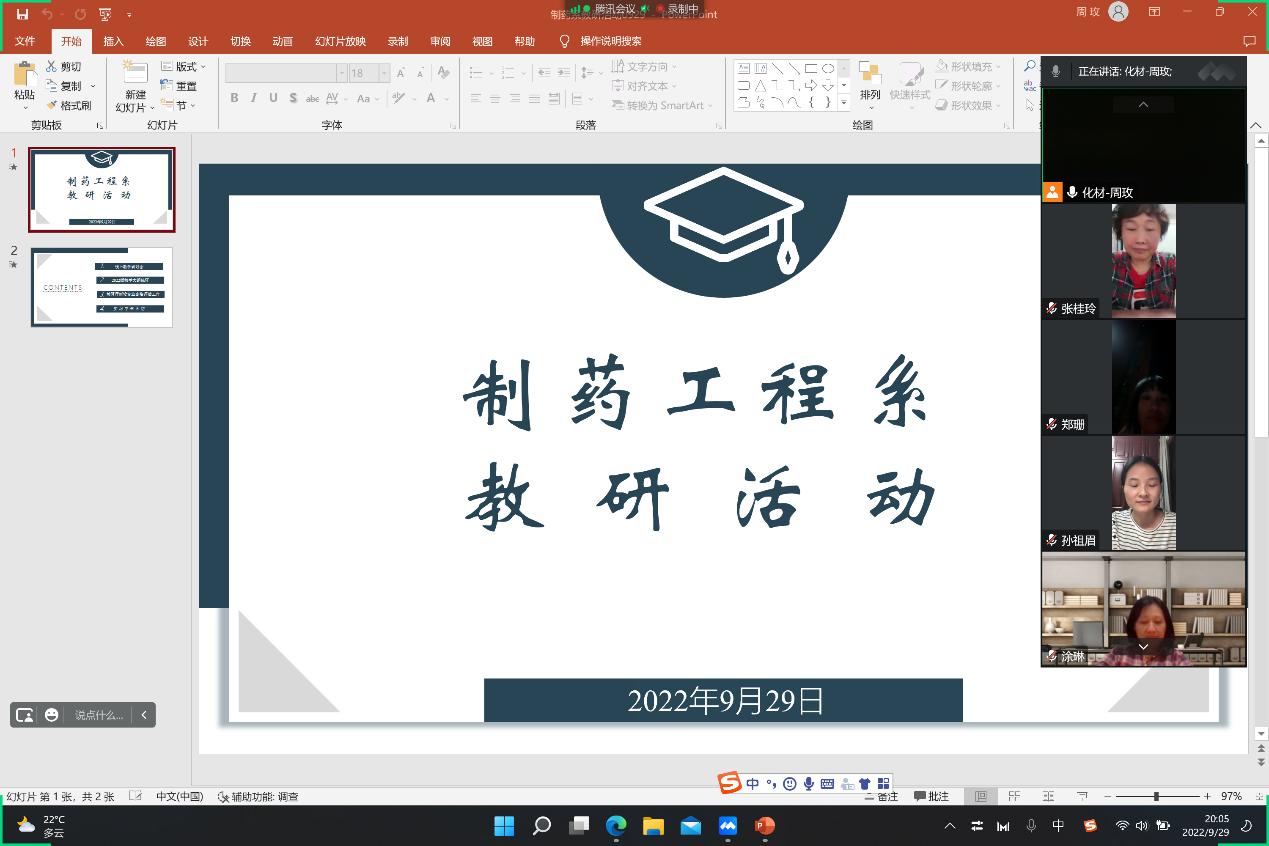Click the Paste clipboard icon

pos(24,76)
